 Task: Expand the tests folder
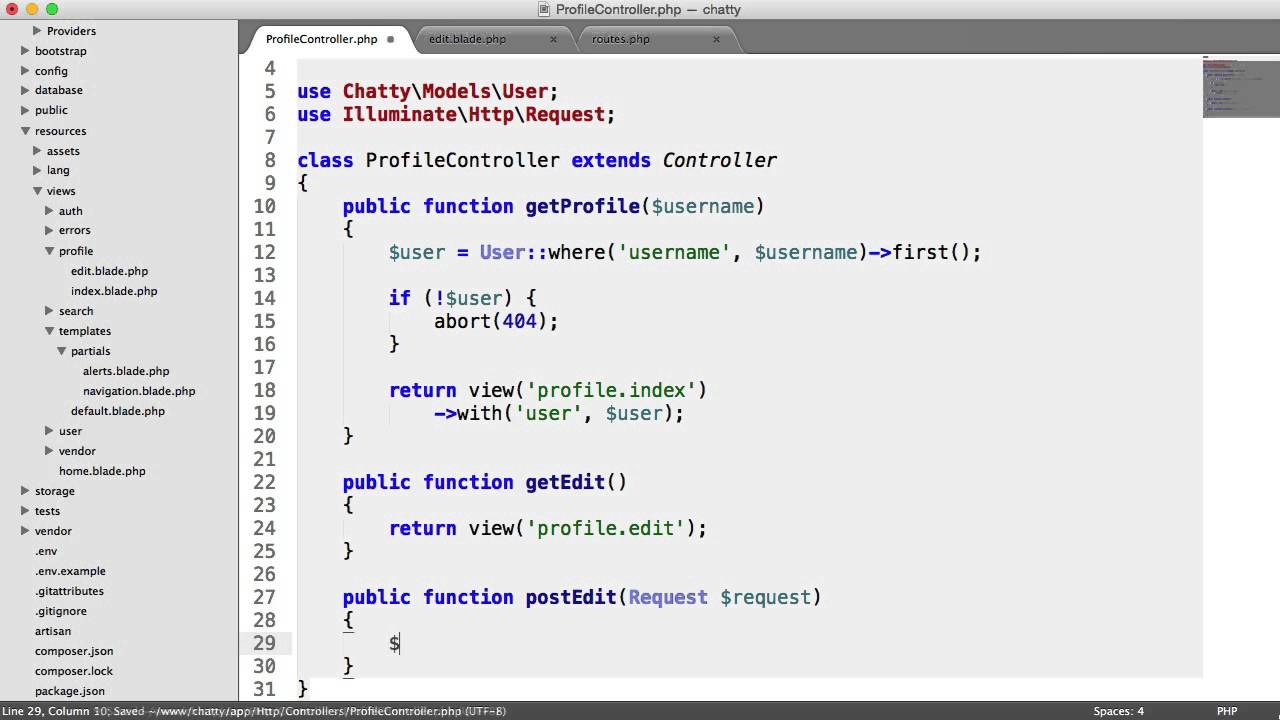(x=25, y=511)
